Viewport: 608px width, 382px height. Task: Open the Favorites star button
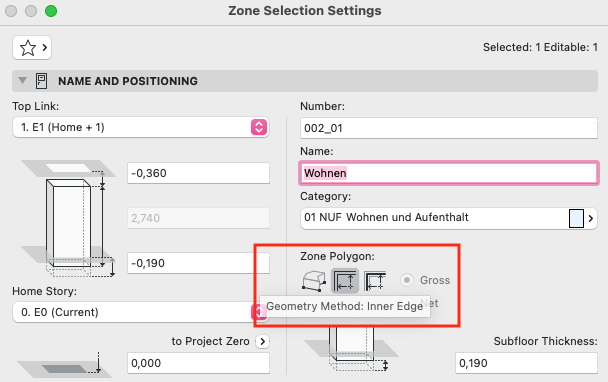(x=32, y=48)
